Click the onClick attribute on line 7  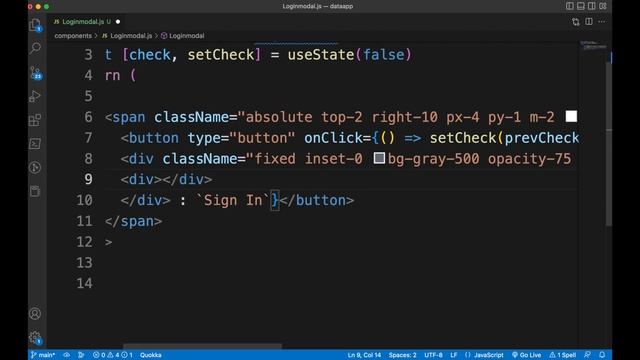coord(333,138)
